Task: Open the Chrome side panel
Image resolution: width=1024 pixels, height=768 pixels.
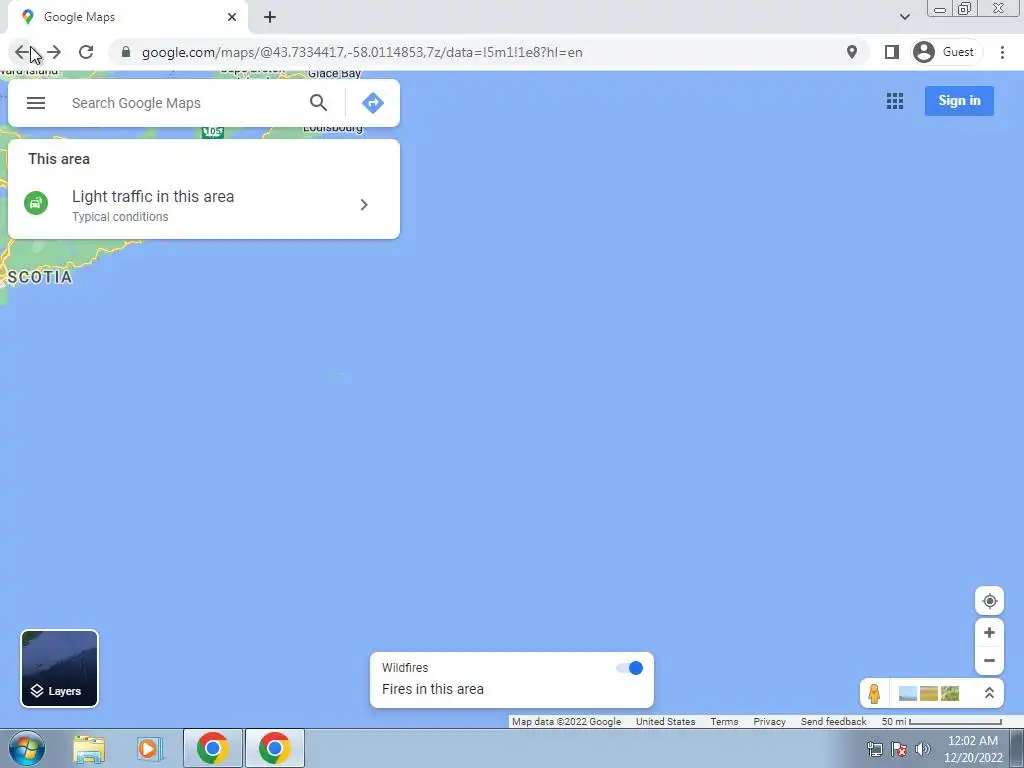Action: click(x=891, y=52)
